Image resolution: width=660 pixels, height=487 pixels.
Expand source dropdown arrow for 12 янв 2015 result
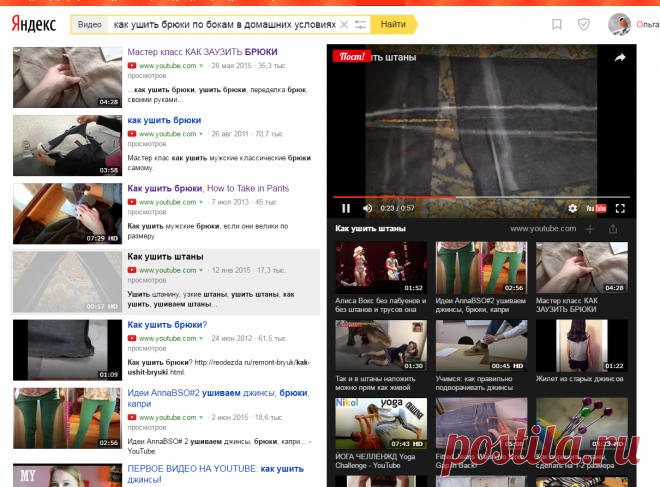[x=201, y=270]
